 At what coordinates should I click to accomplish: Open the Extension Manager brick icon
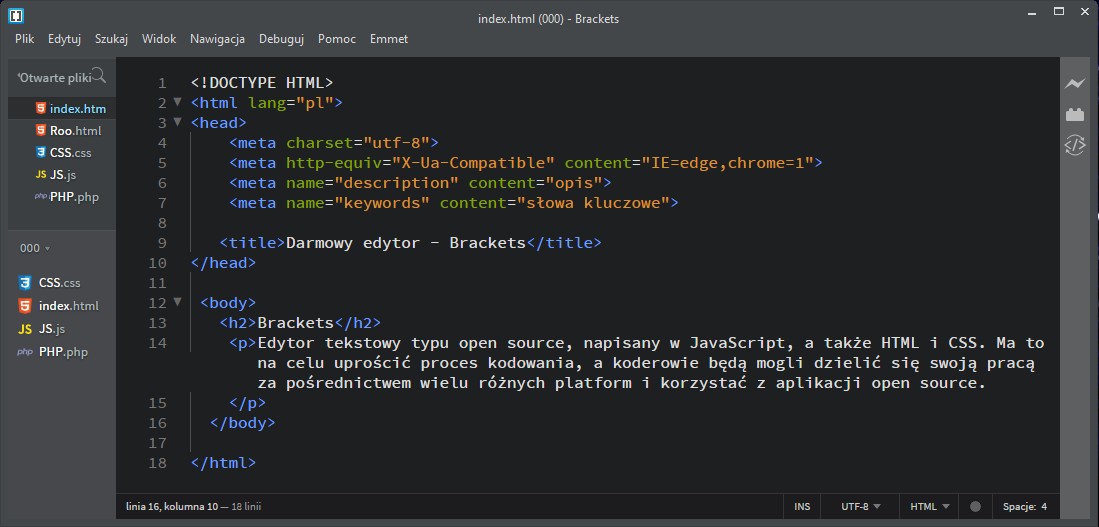point(1074,114)
